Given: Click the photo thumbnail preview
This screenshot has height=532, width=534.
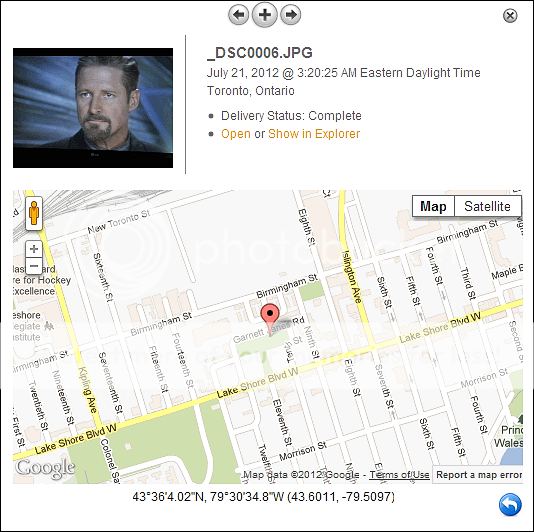Looking at the screenshot, I should point(93,108).
